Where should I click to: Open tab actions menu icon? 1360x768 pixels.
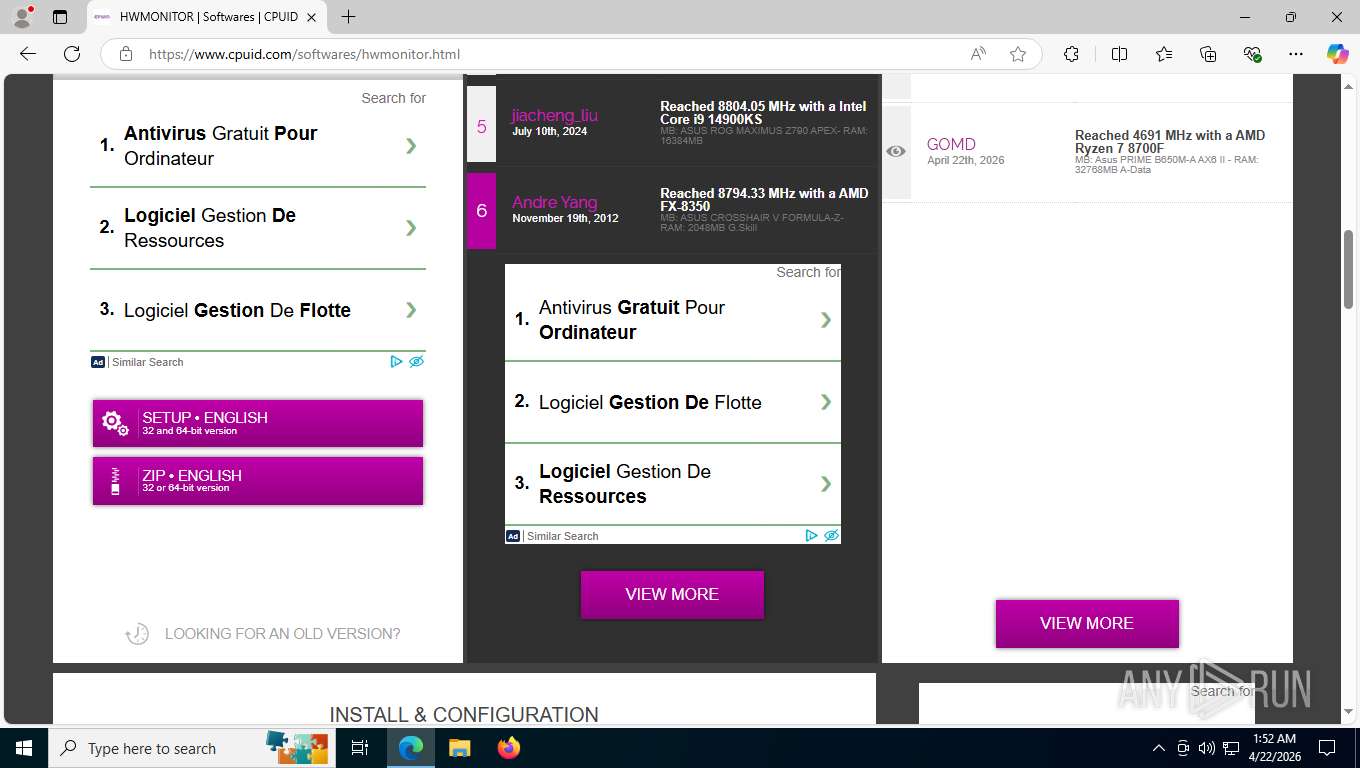coord(60,17)
